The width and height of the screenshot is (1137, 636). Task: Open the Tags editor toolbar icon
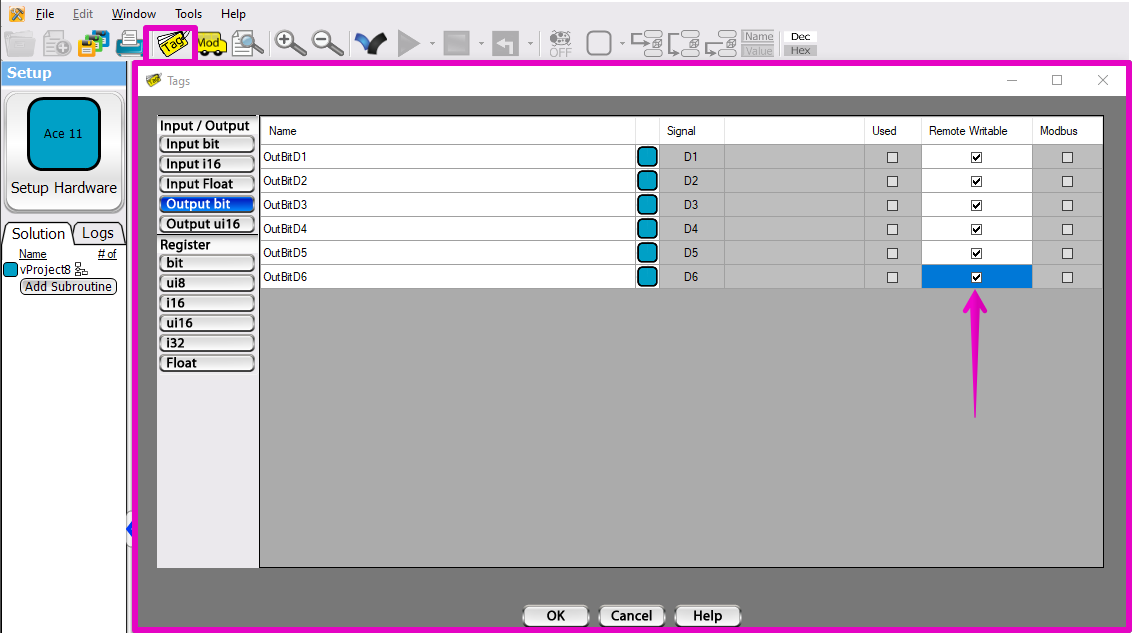[x=170, y=44]
